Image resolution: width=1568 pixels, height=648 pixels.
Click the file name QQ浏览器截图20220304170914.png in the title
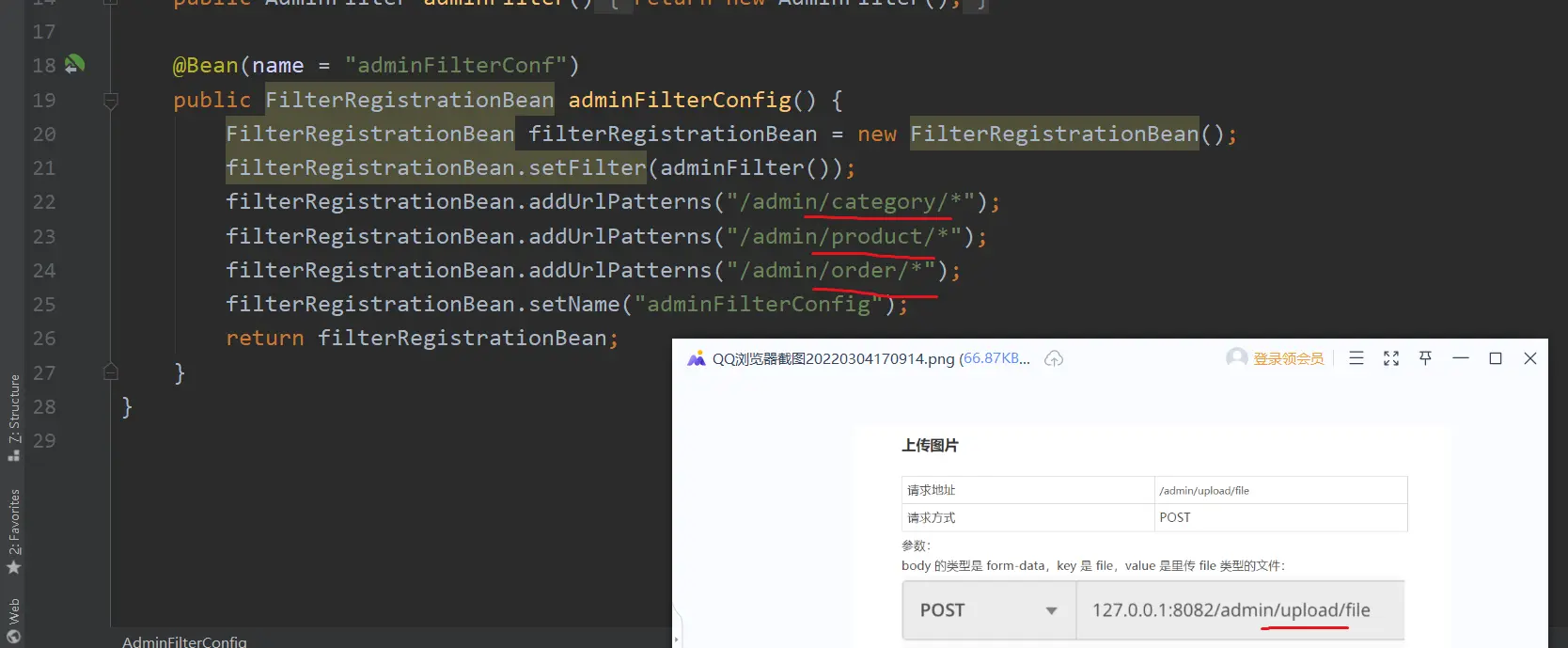833,358
